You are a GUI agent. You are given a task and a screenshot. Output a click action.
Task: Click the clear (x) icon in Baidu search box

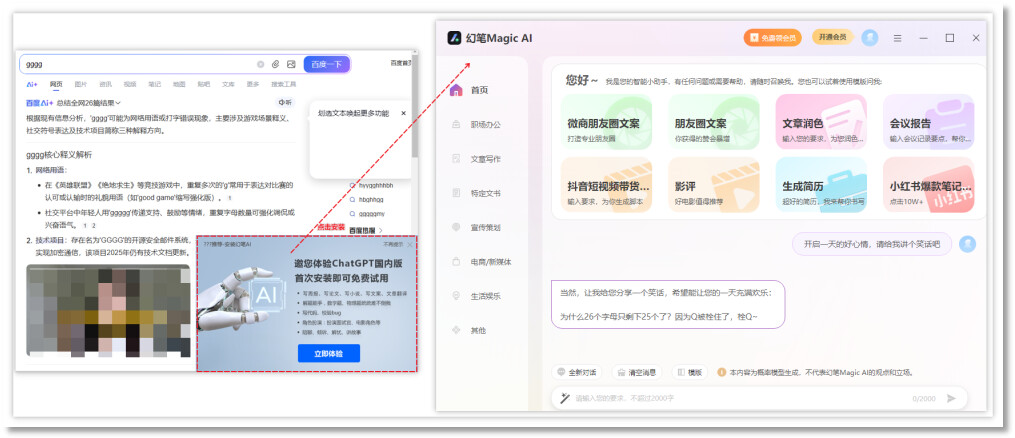tap(261, 64)
